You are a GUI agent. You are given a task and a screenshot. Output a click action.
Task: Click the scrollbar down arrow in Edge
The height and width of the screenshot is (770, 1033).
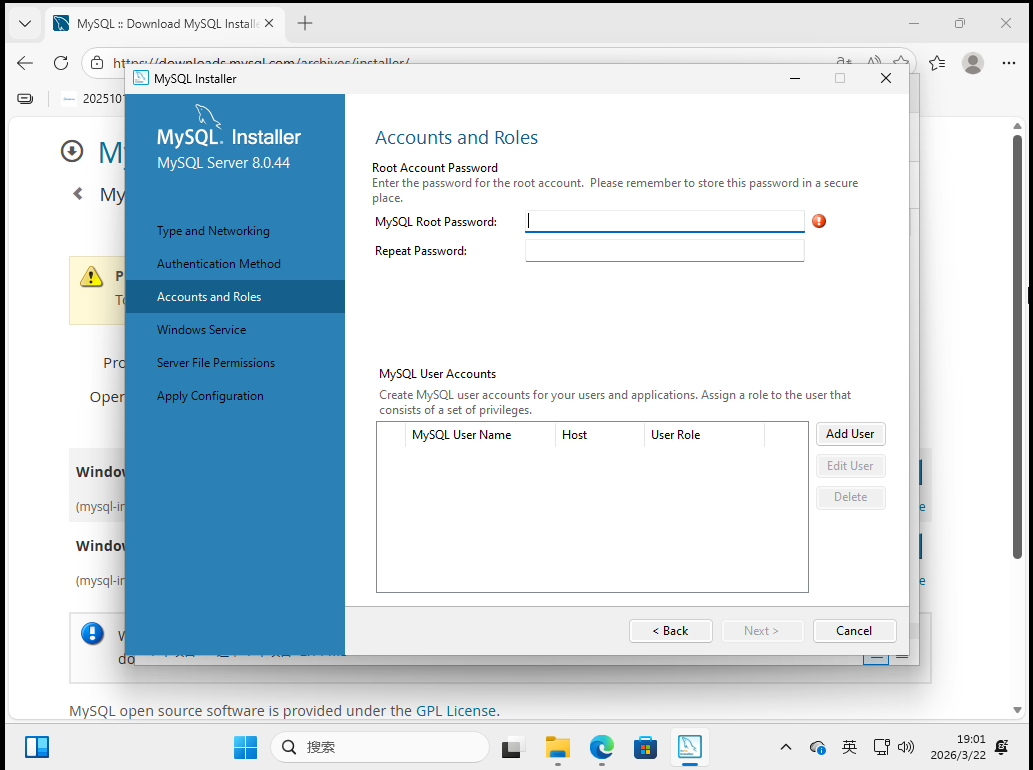click(1017, 710)
